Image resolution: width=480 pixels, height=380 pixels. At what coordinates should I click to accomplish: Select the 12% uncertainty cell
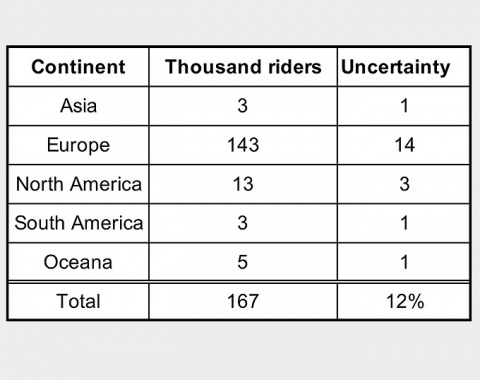(405, 301)
